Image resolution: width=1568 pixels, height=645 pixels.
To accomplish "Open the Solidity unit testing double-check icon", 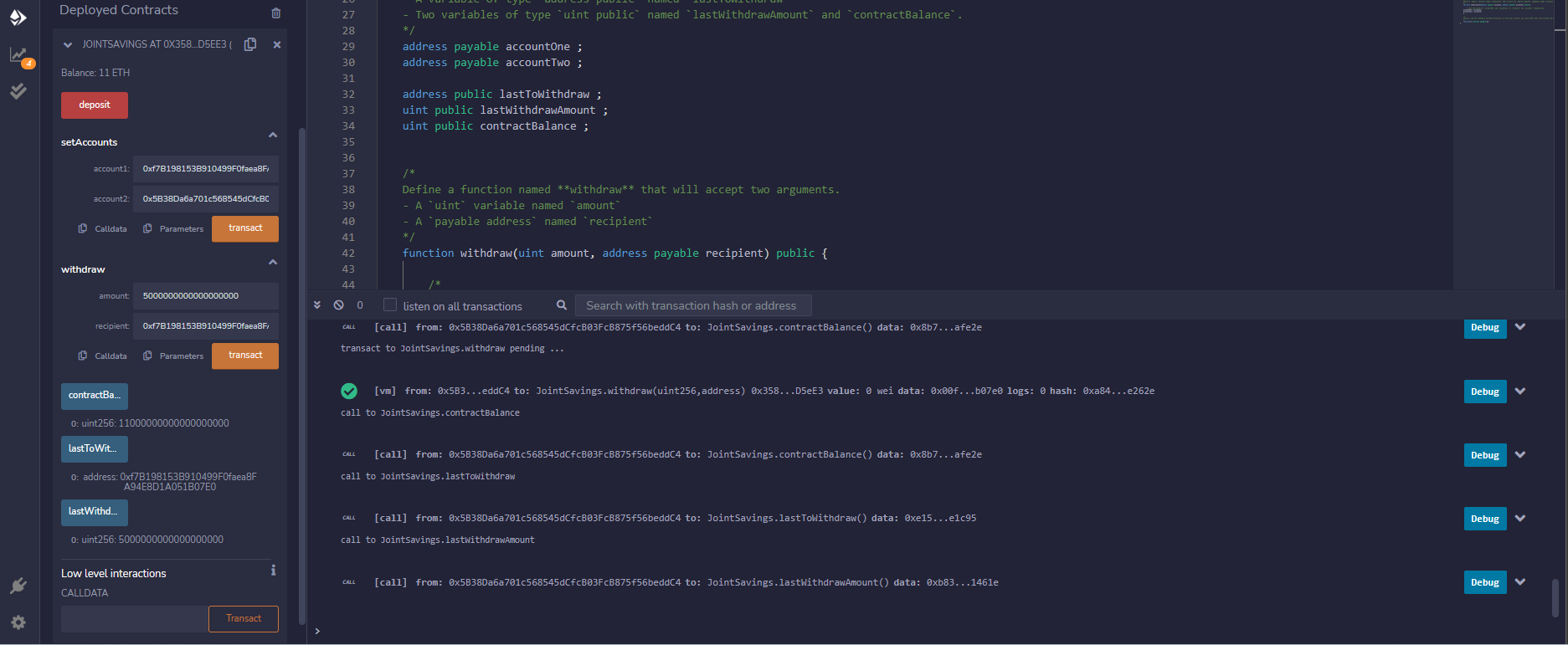I will pyautogui.click(x=18, y=91).
